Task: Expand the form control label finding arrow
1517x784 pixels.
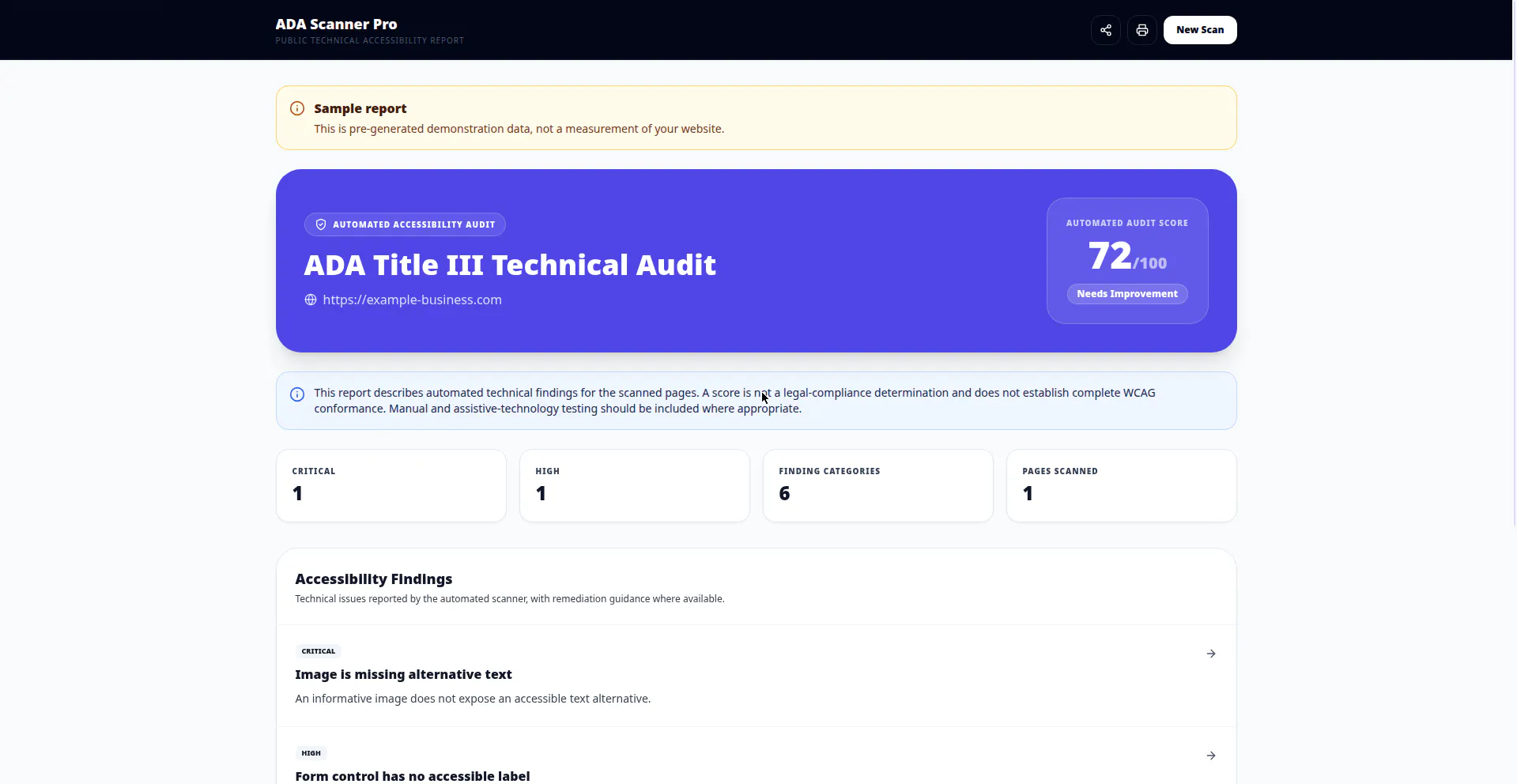Action: click(1210, 756)
